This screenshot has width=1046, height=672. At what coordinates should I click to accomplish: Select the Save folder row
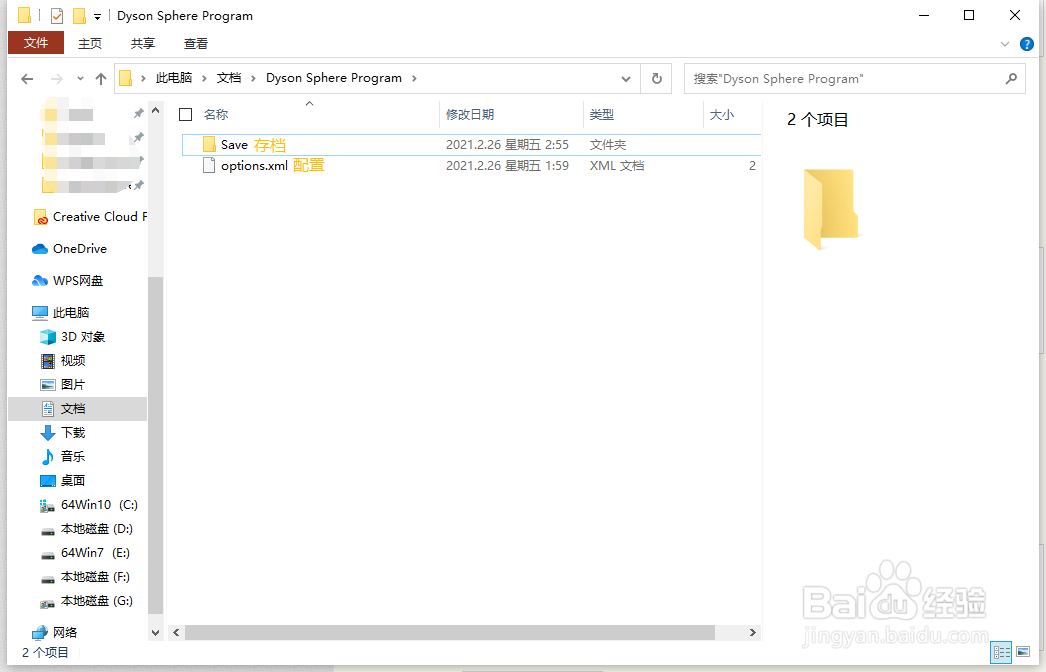(x=471, y=145)
